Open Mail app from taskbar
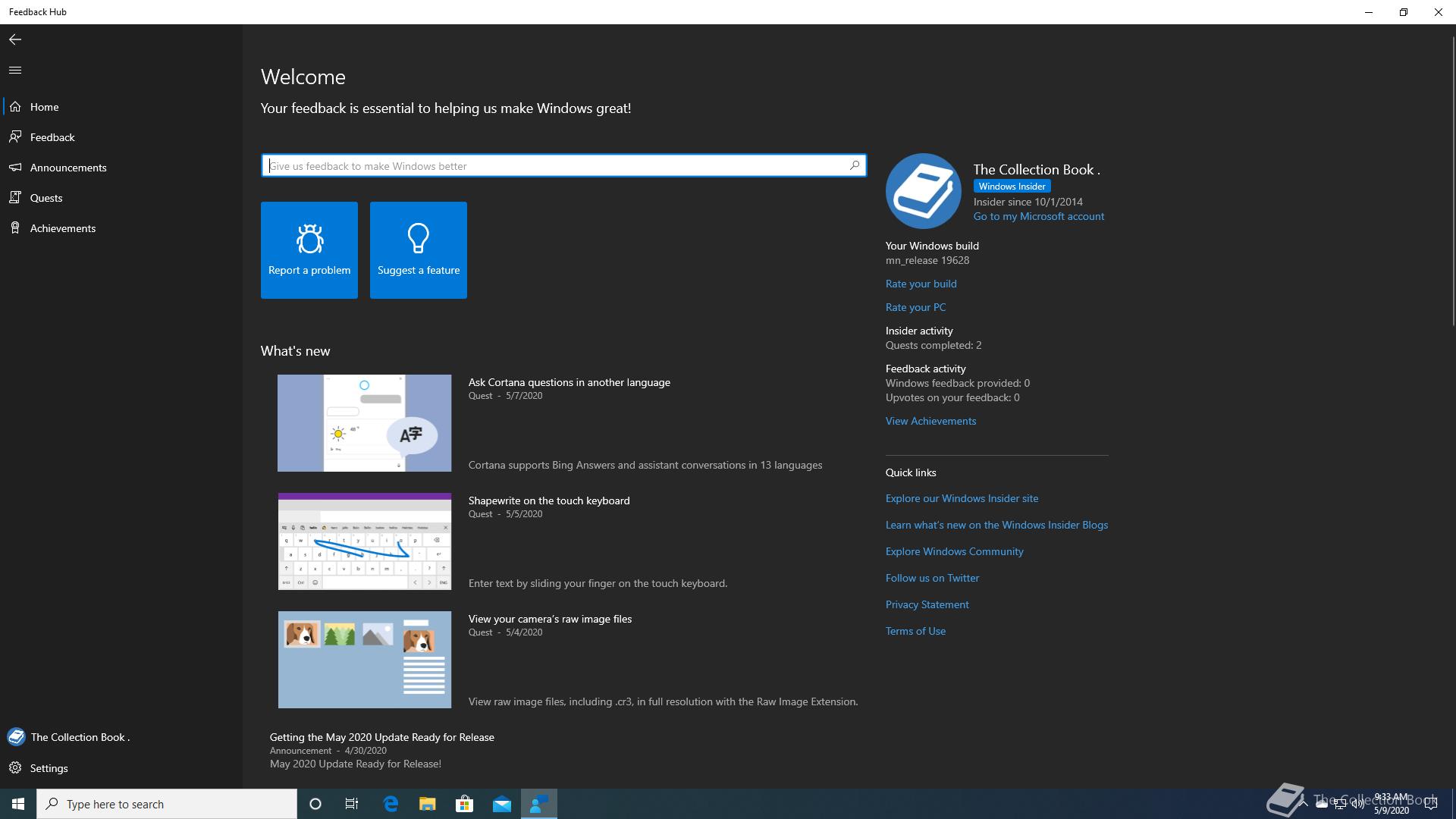The height and width of the screenshot is (819, 1456). click(502, 804)
